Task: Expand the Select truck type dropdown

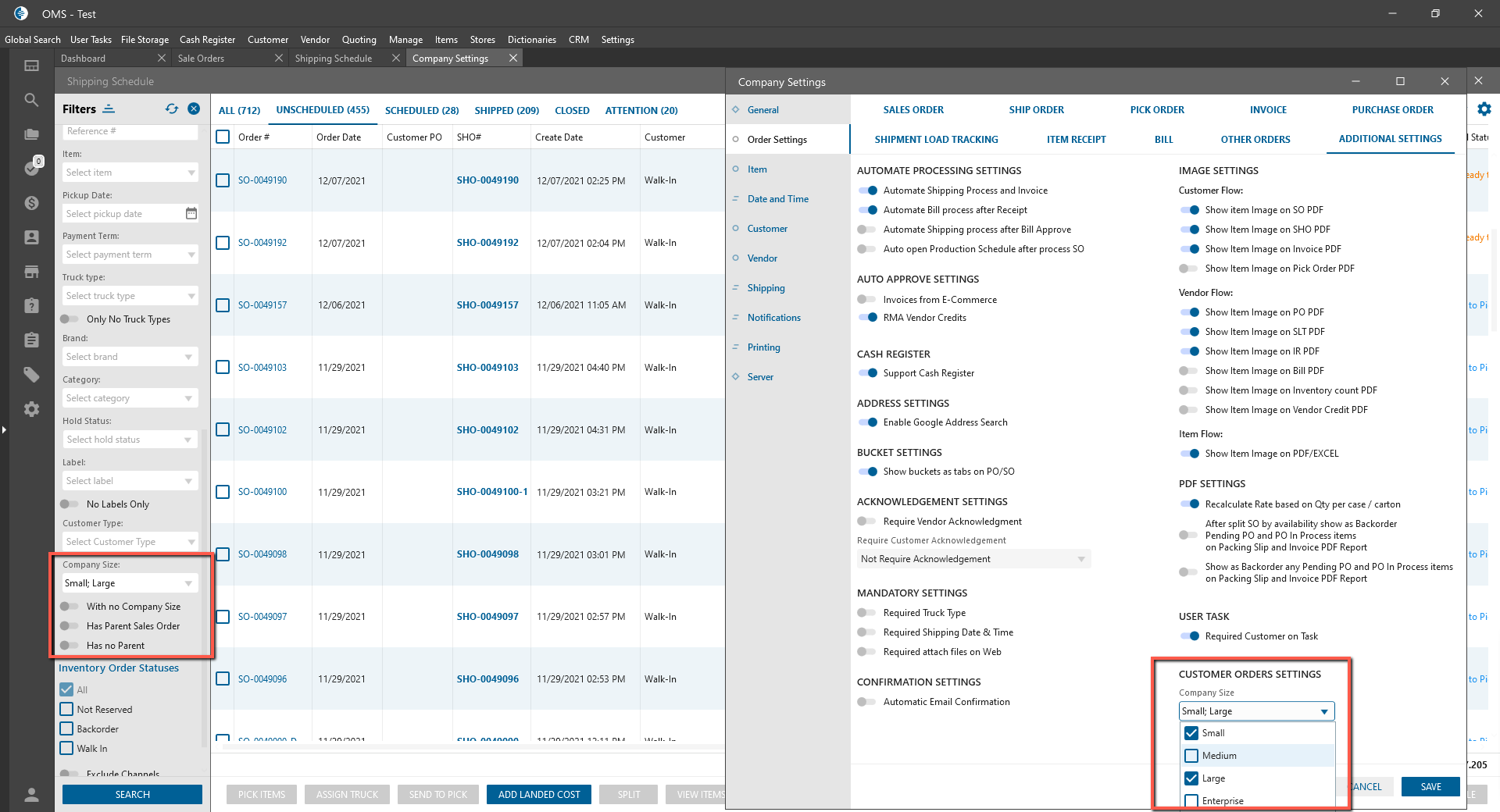Action: pyautogui.click(x=130, y=296)
